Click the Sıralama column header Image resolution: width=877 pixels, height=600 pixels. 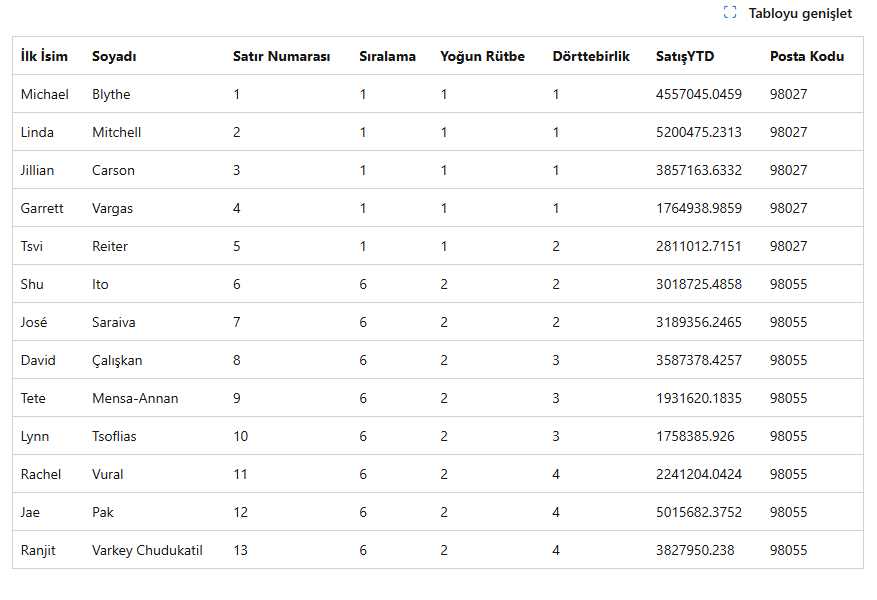point(387,56)
